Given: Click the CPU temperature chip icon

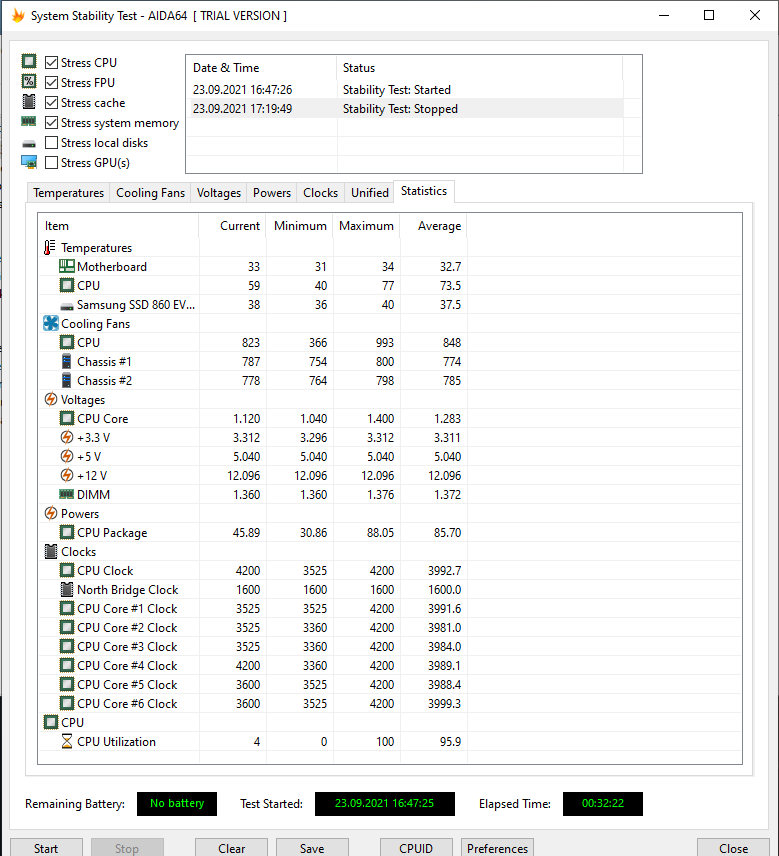Looking at the screenshot, I should coord(67,286).
